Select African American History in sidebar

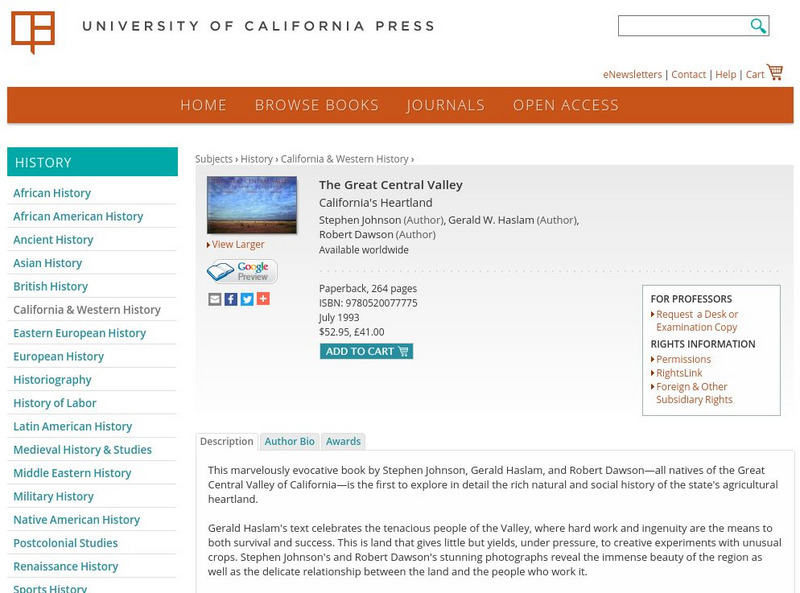(78, 216)
